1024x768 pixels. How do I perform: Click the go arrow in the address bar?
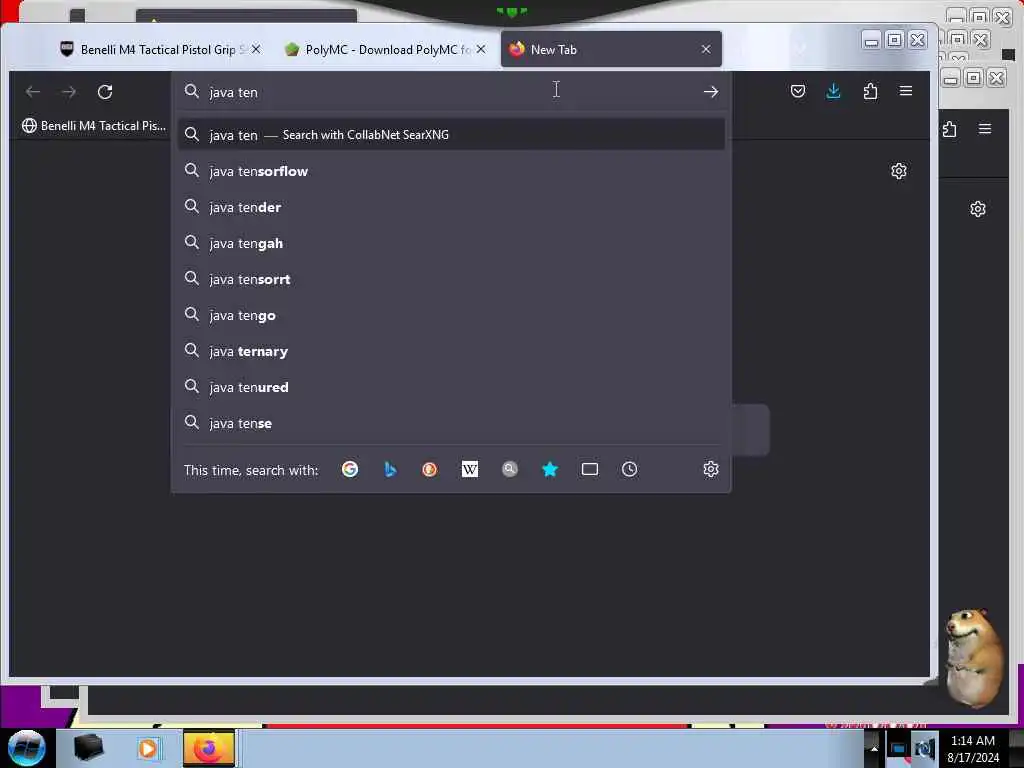coord(711,92)
